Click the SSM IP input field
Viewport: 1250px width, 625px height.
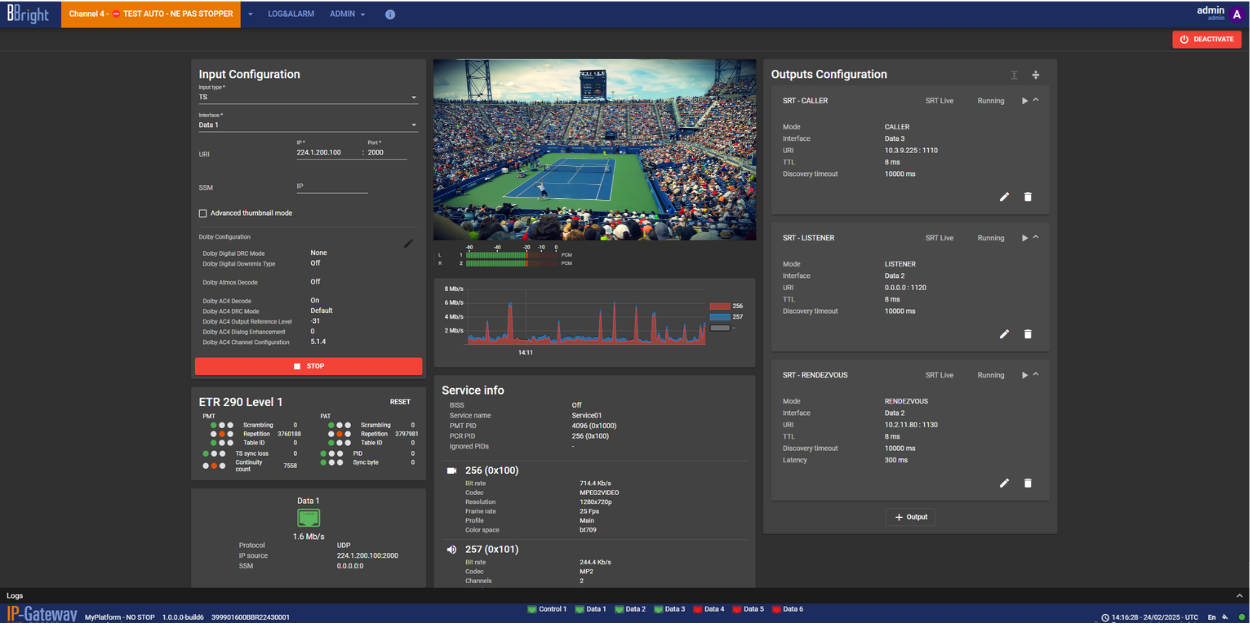coord(332,187)
